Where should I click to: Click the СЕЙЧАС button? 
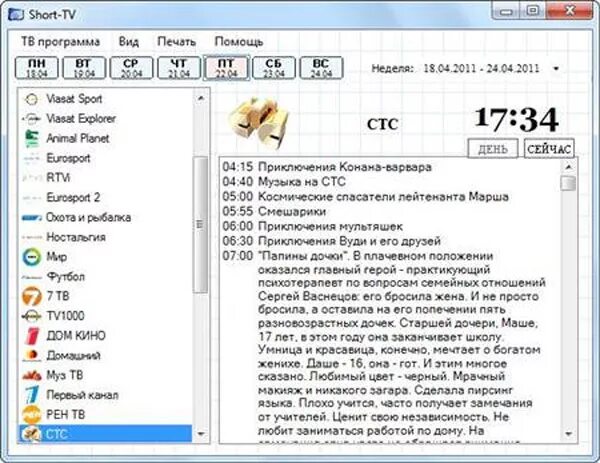(x=549, y=149)
